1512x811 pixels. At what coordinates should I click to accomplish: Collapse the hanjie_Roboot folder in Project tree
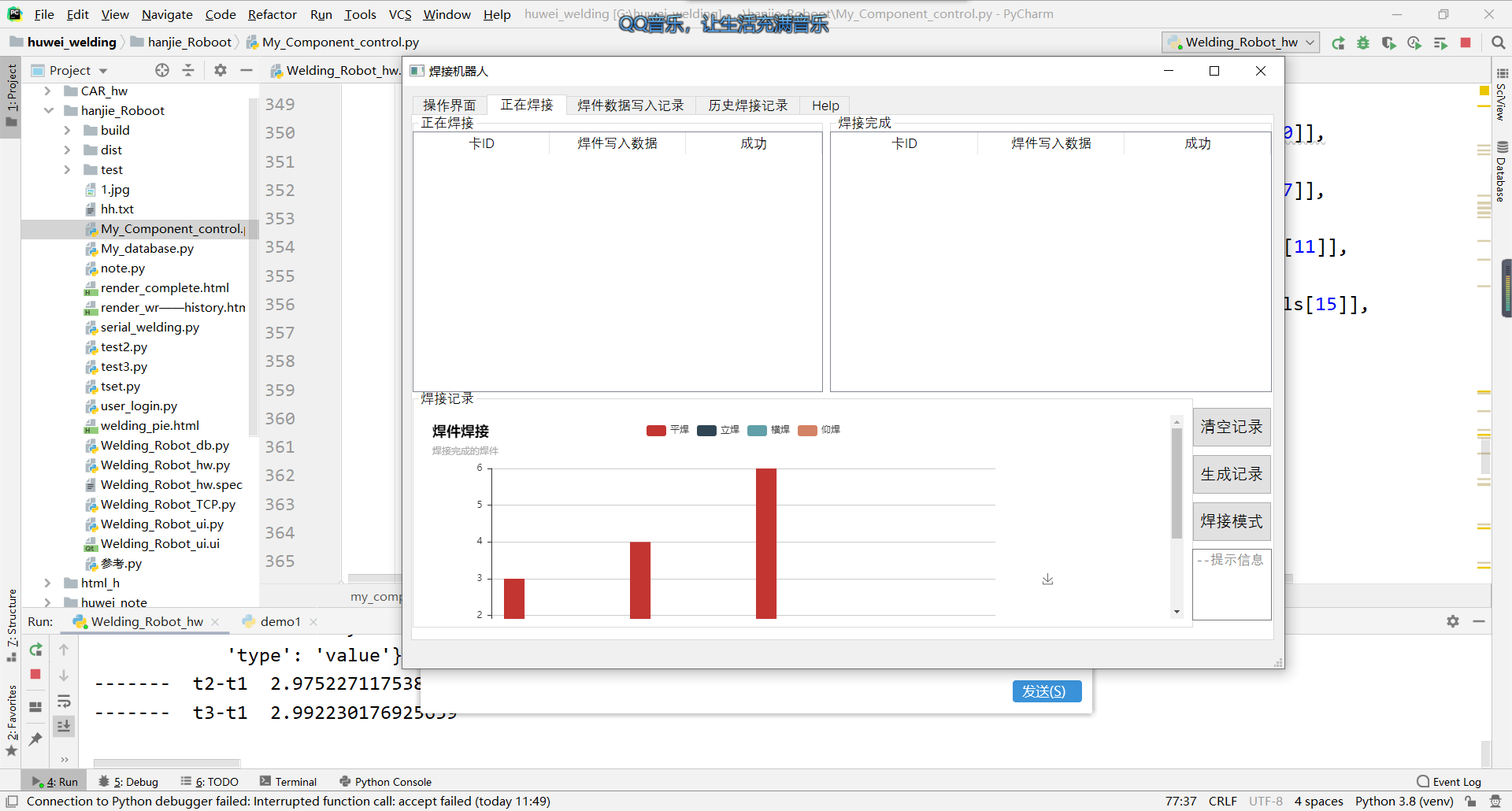(49, 110)
